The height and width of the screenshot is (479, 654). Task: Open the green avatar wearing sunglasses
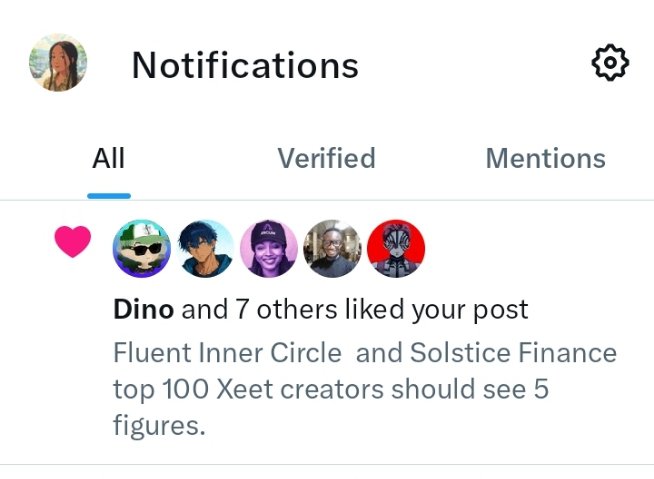[142, 249]
